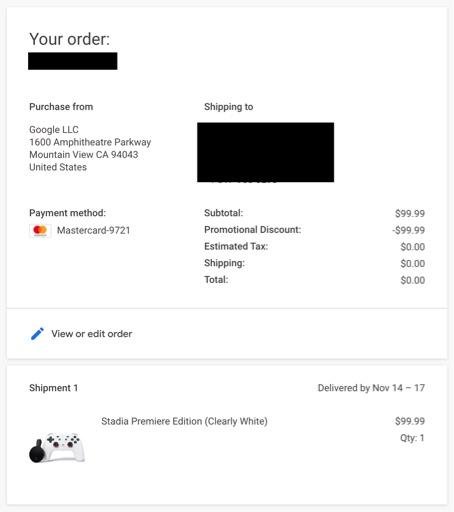Screen dimensions: 454x512
Task: Click the Mastercard logo icon
Action: [40, 230]
